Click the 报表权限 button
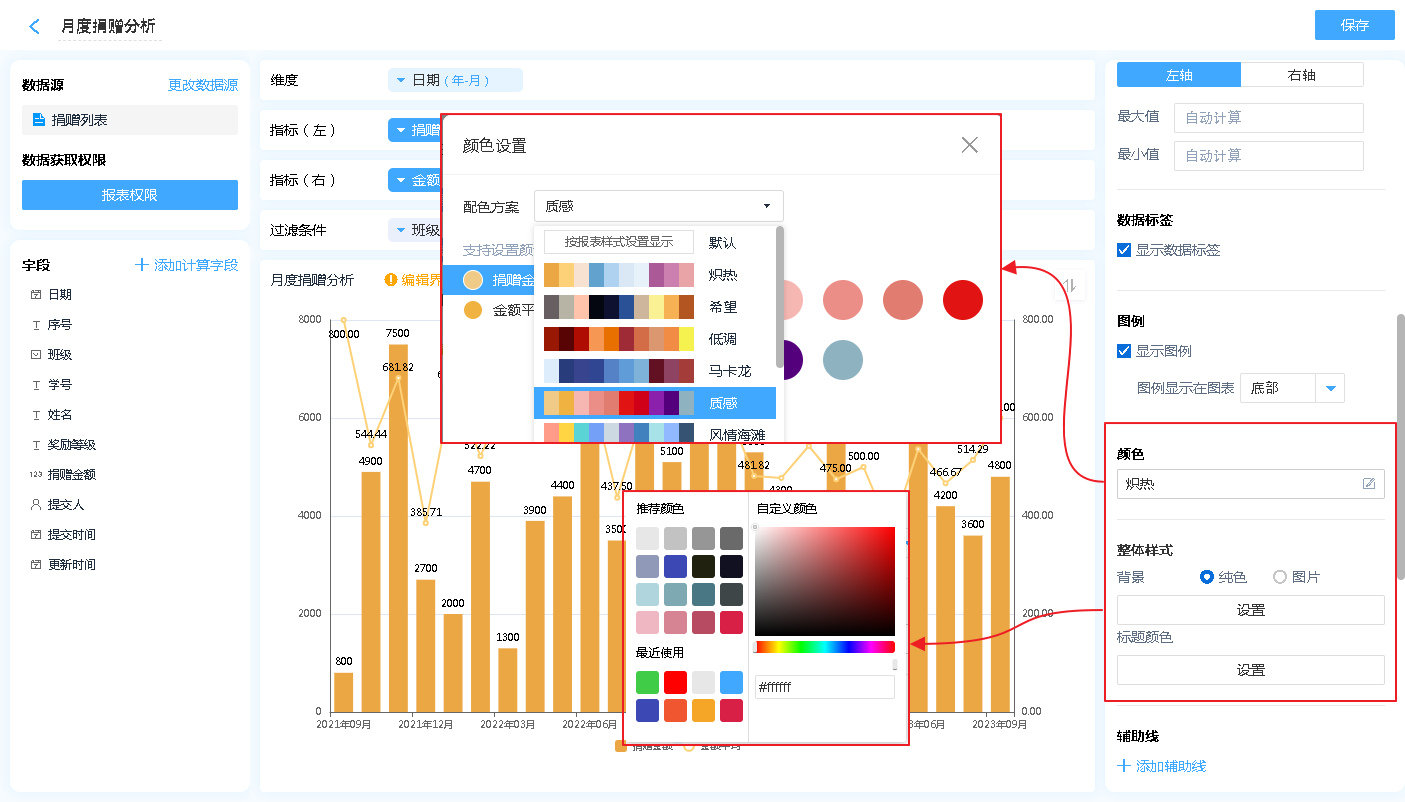 tap(130, 195)
